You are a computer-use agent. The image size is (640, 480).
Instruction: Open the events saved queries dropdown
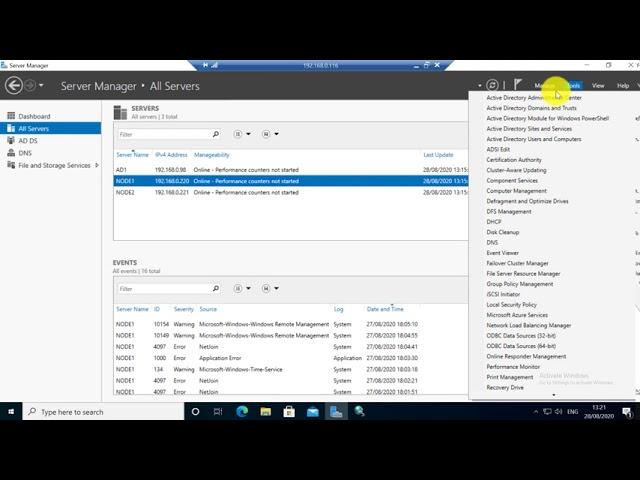270,289
